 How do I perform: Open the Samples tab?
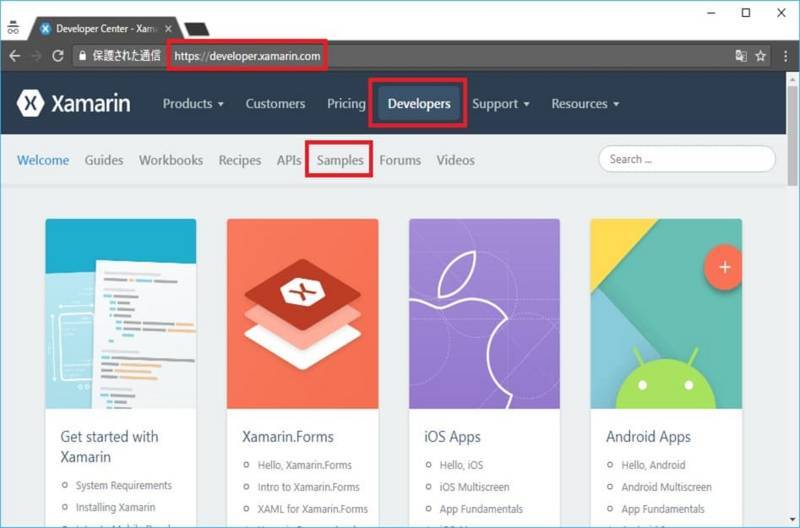340,160
